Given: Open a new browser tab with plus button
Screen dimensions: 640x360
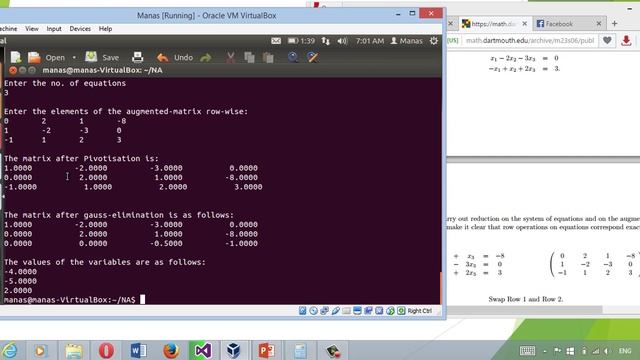Looking at the screenshot, I should 614,24.
